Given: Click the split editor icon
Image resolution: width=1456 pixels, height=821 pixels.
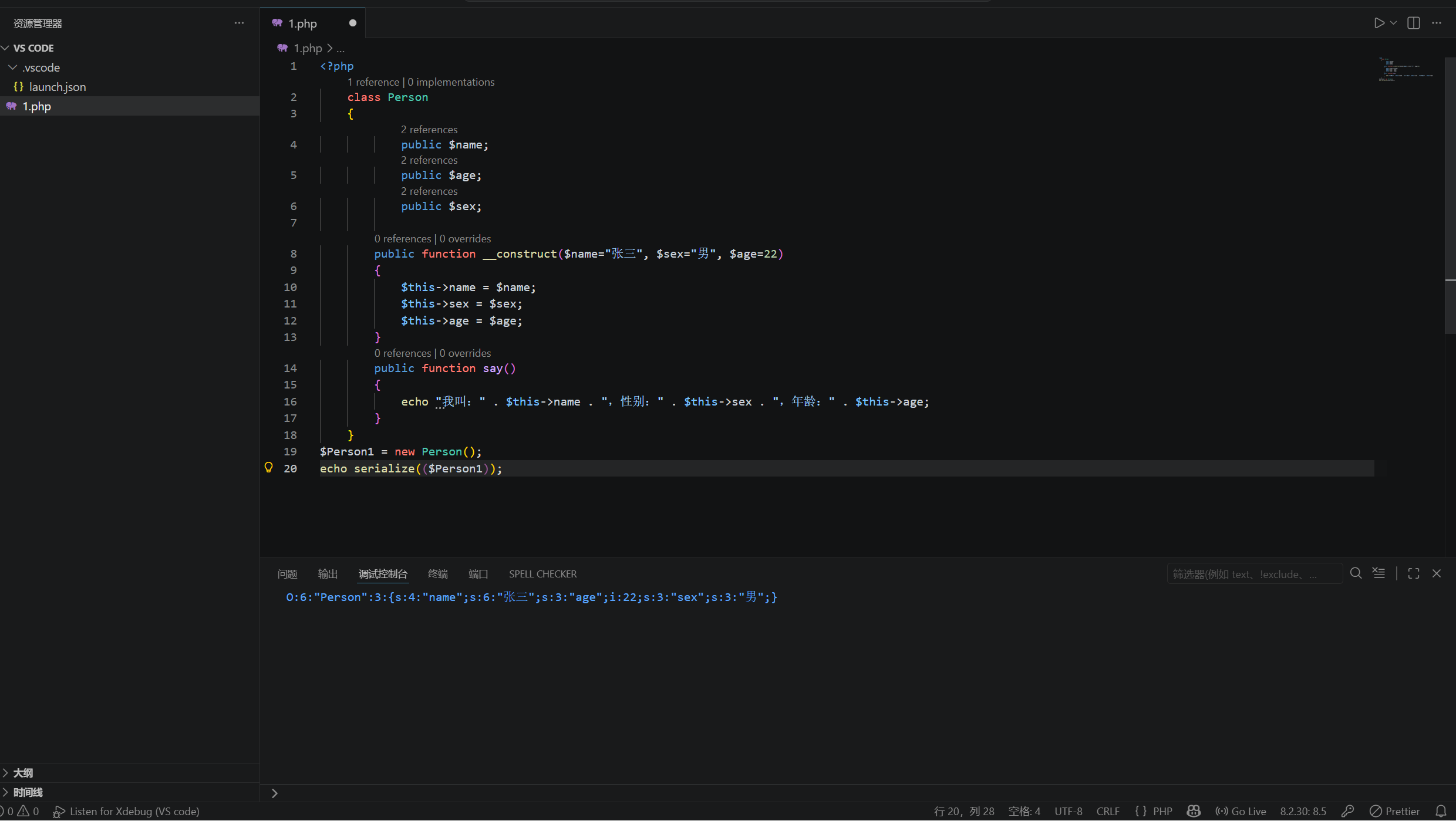Looking at the screenshot, I should (x=1414, y=23).
